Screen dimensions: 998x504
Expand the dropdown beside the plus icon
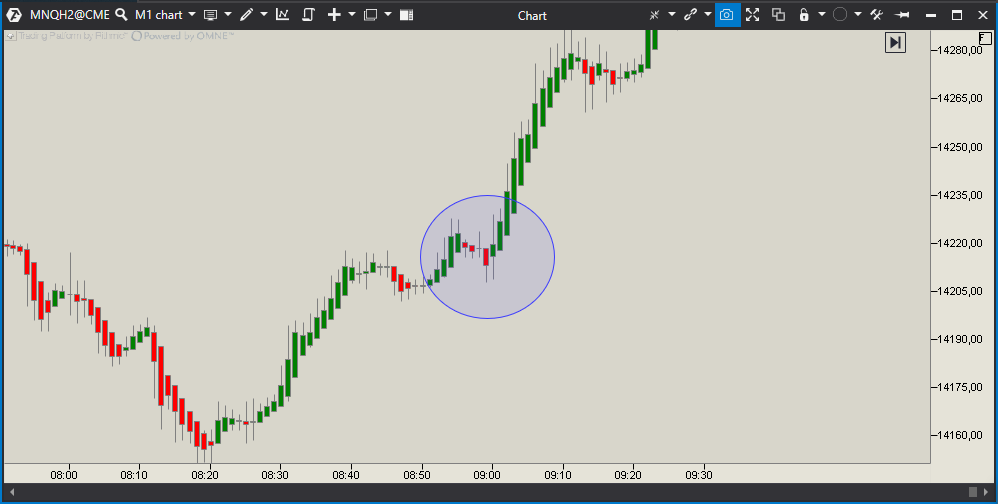(352, 15)
